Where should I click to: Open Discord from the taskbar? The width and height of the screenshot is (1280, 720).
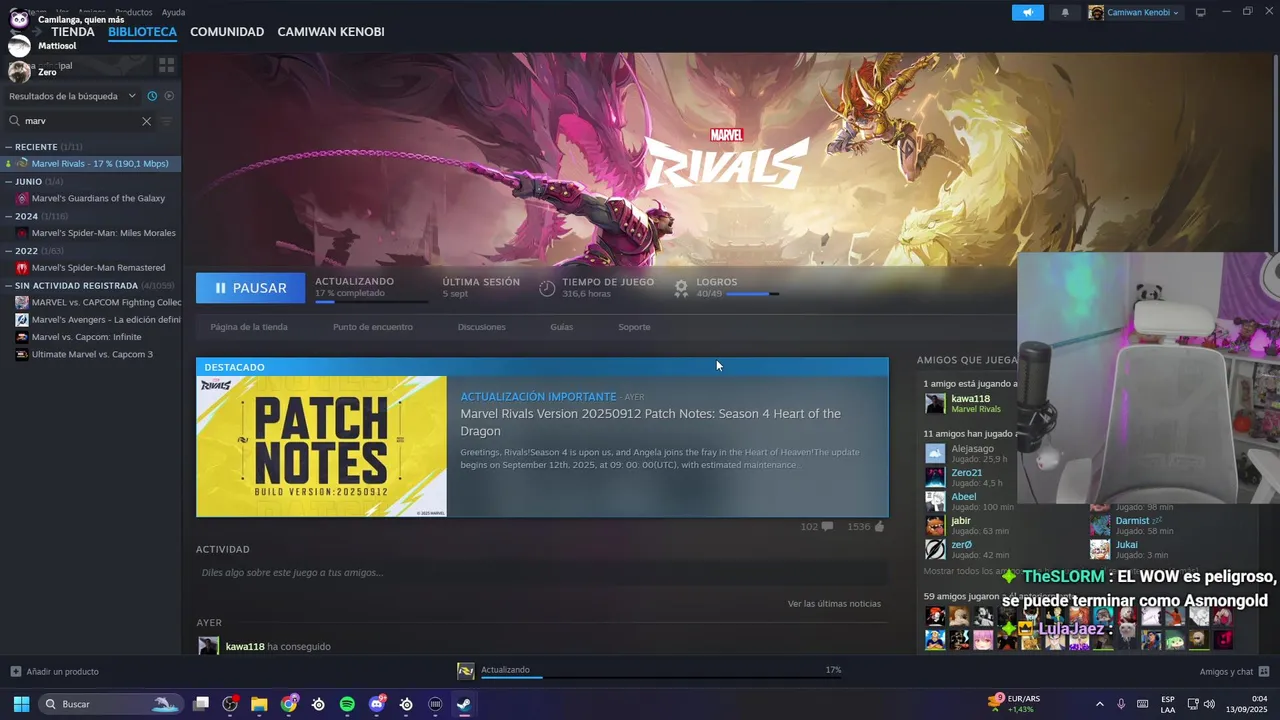pos(377,704)
